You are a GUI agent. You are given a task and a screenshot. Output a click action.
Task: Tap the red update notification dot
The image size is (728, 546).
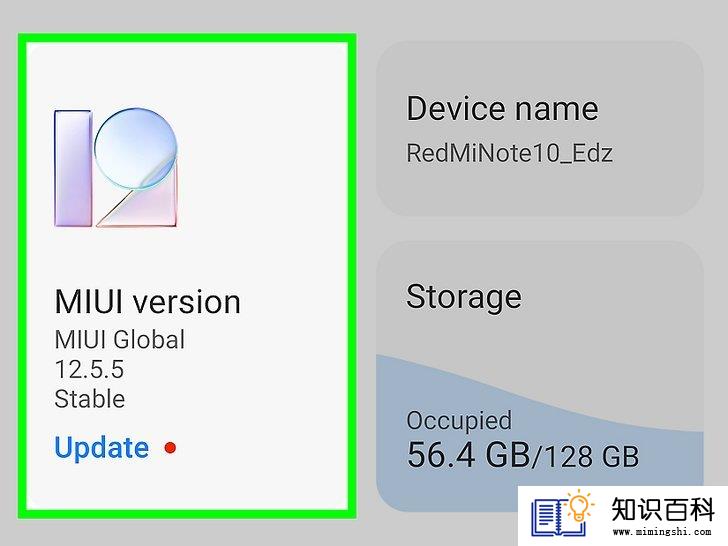click(x=170, y=448)
